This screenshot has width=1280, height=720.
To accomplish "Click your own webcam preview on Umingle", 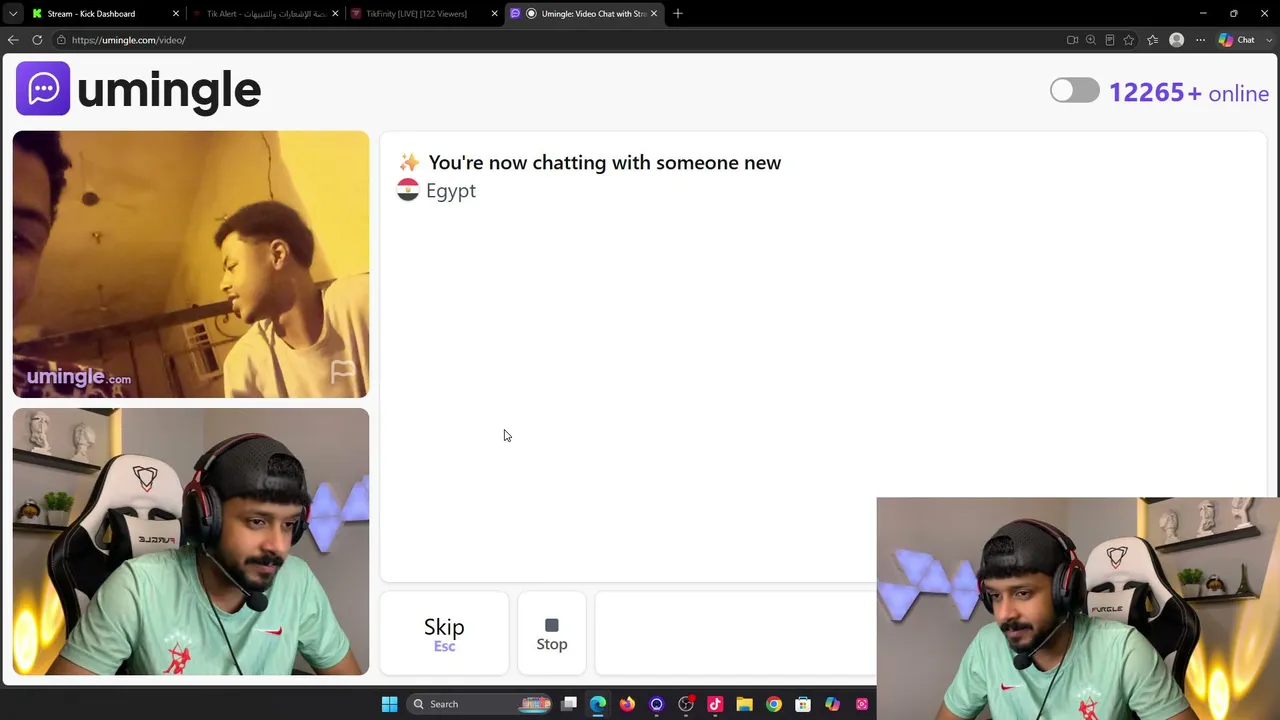I will point(191,541).
